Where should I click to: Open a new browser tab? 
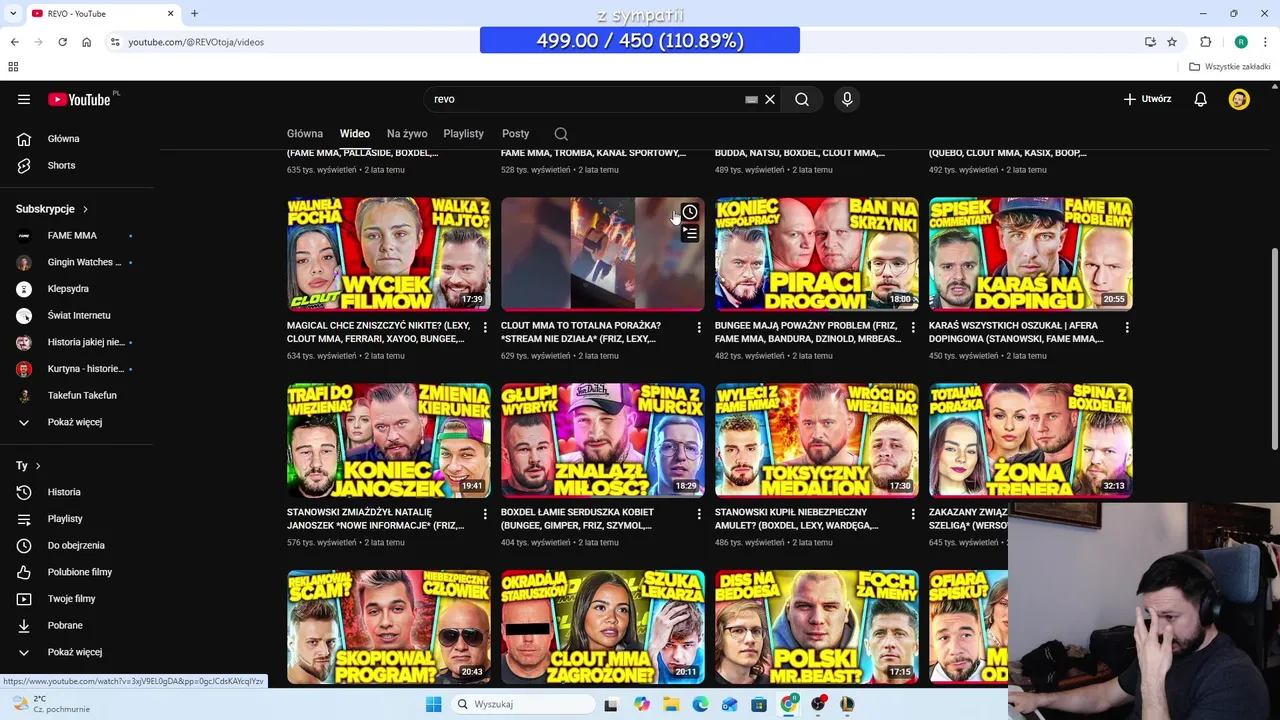[x=195, y=14]
